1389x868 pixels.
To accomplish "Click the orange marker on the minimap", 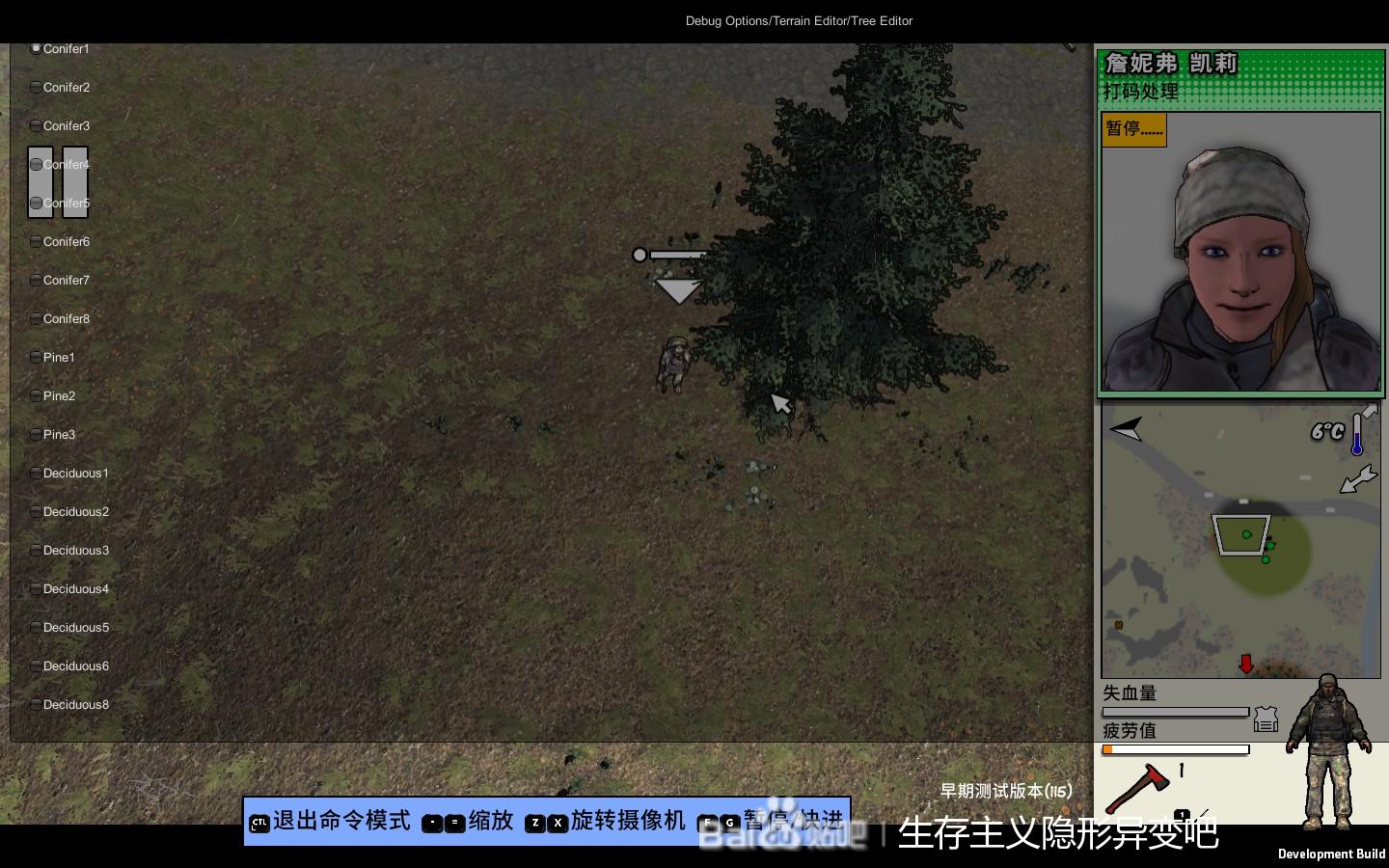I will (x=1119, y=625).
